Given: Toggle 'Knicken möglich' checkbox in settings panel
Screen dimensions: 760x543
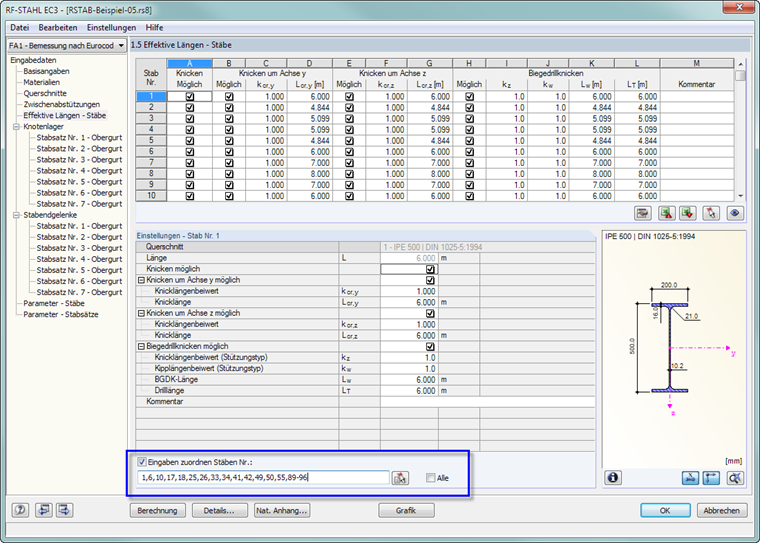Looking at the screenshot, I should pos(430,269).
